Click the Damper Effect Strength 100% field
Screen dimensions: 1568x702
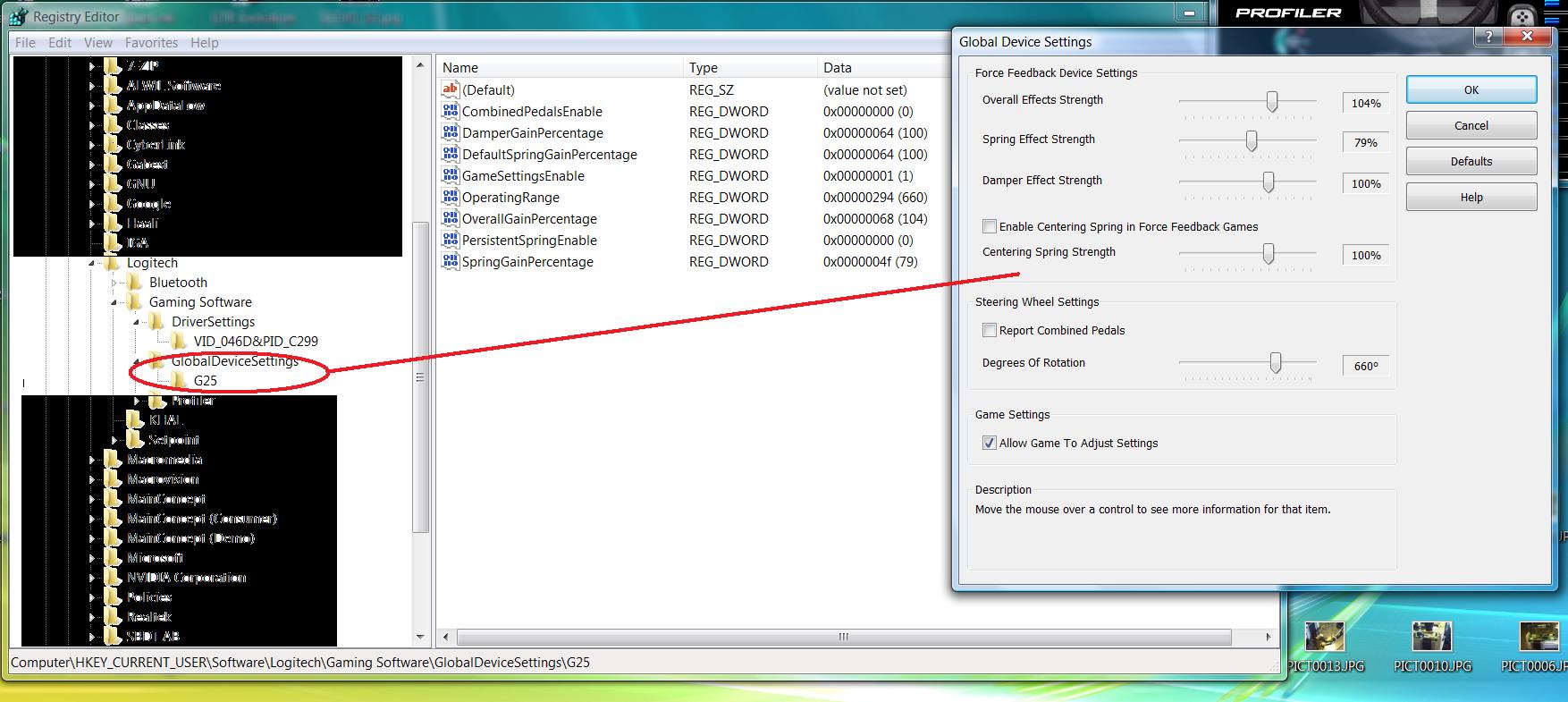click(x=1366, y=183)
